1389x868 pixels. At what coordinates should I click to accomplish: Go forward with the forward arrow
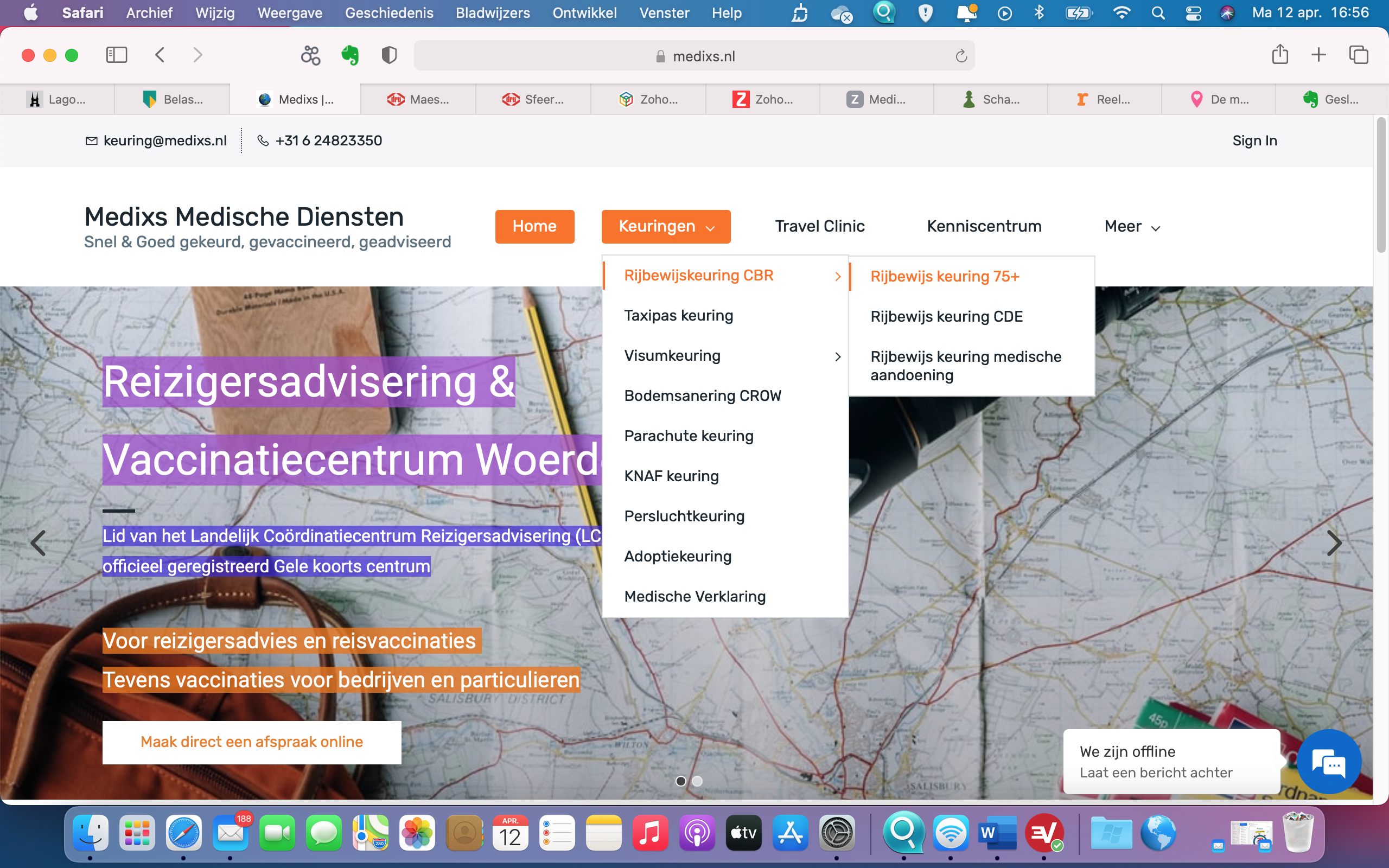197,55
